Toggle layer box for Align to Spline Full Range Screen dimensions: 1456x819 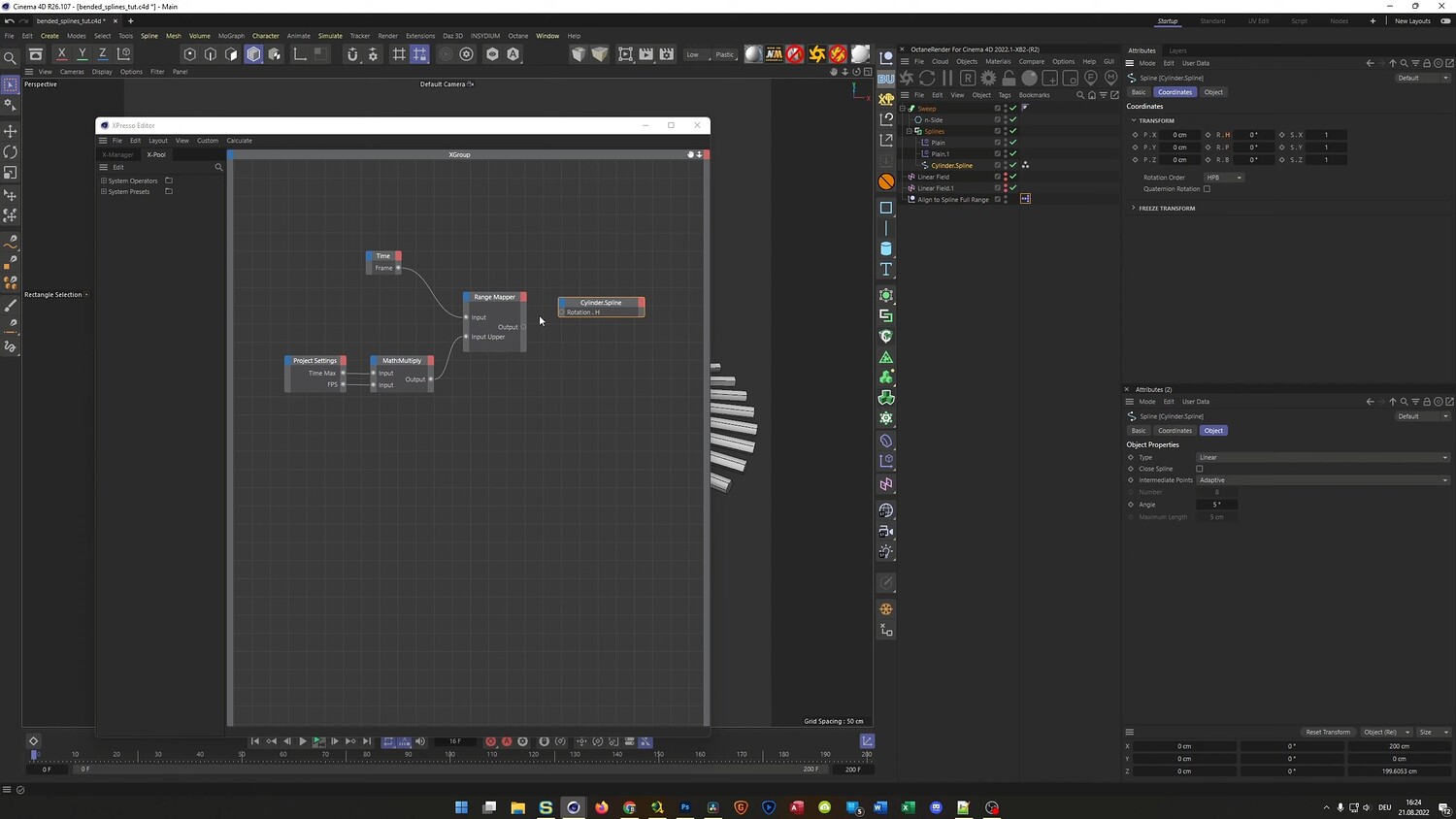[997, 200]
